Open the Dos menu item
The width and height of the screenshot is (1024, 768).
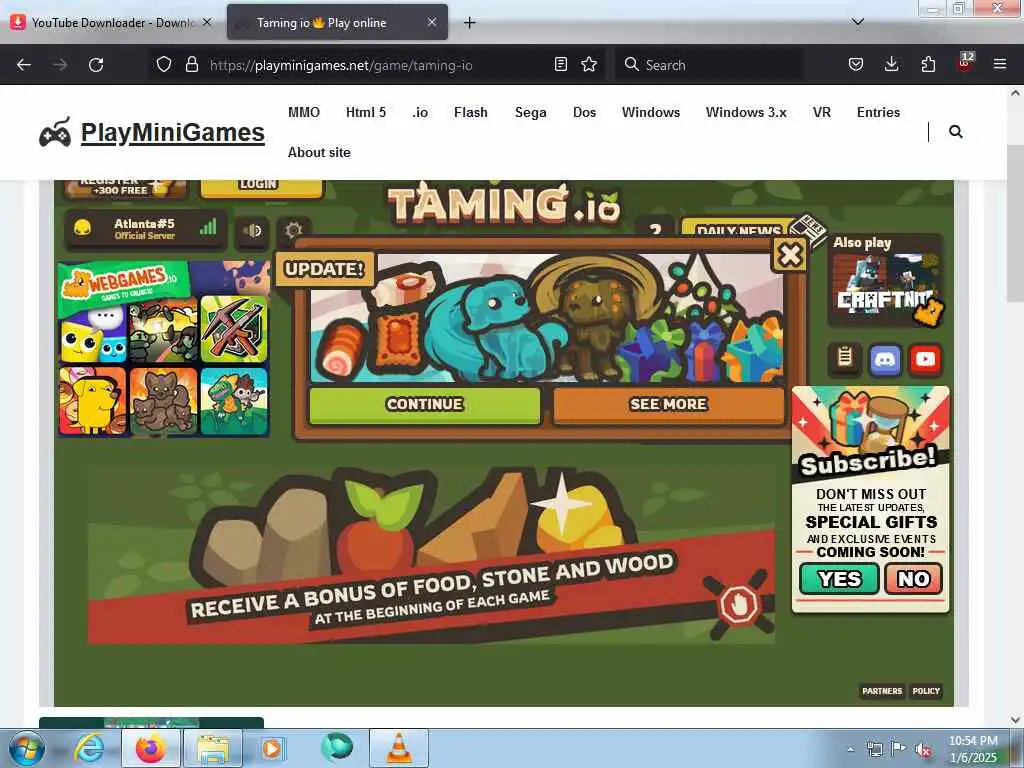[x=584, y=112]
